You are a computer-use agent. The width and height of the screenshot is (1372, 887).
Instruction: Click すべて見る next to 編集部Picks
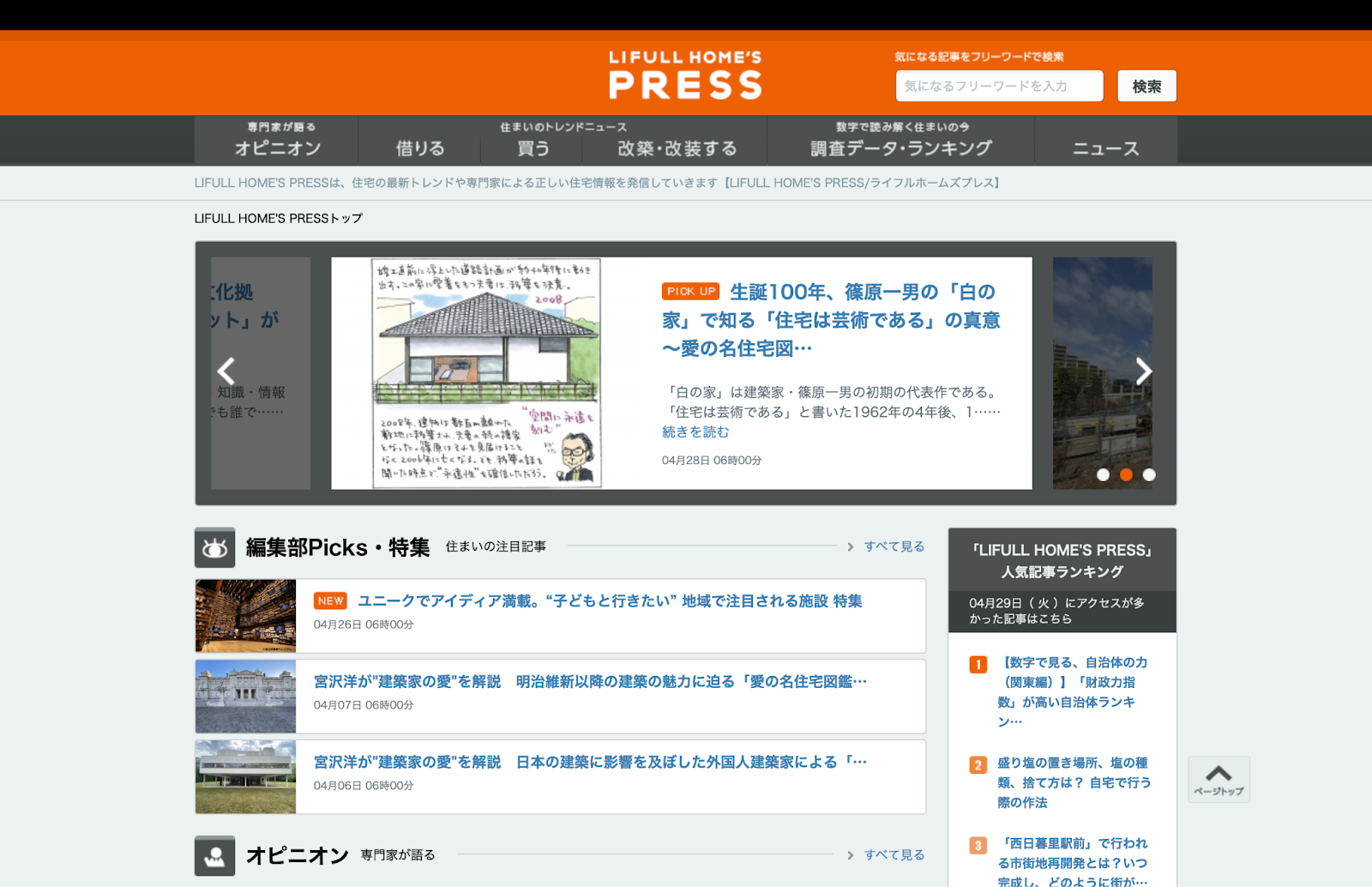(894, 546)
